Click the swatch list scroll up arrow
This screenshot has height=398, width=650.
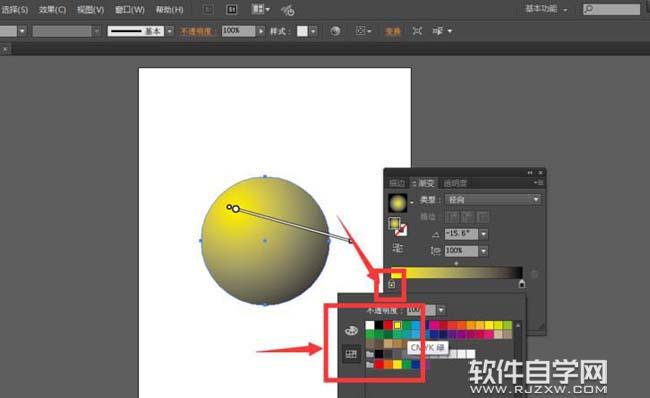pyautogui.click(x=518, y=326)
